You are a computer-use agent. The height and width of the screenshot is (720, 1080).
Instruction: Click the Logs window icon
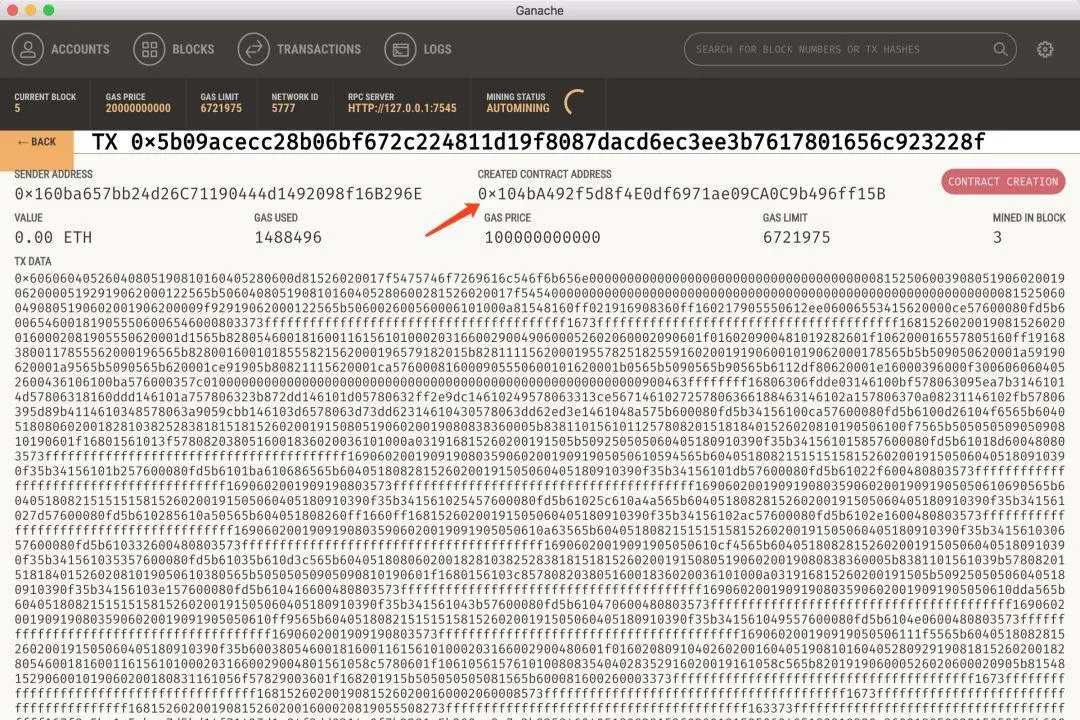(400, 49)
